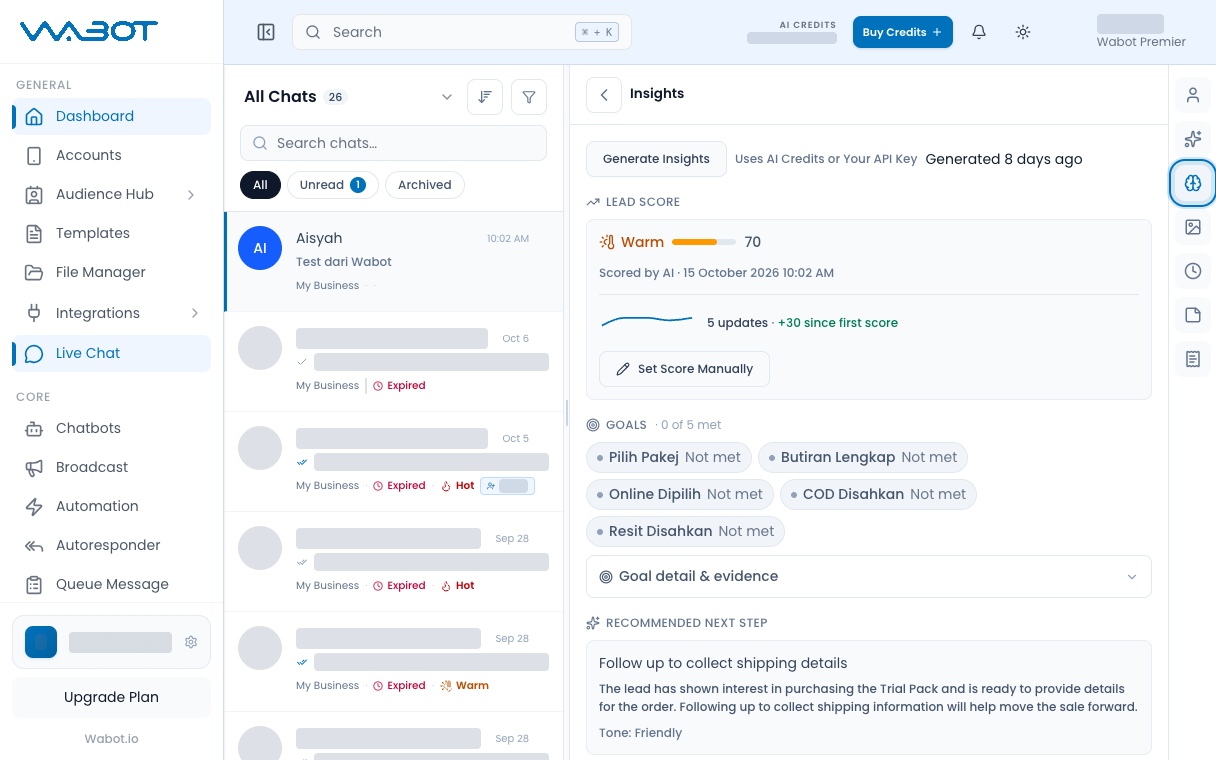This screenshot has height=760, width=1216.
Task: Click Aisyah's AI avatar
Action: tap(260, 248)
